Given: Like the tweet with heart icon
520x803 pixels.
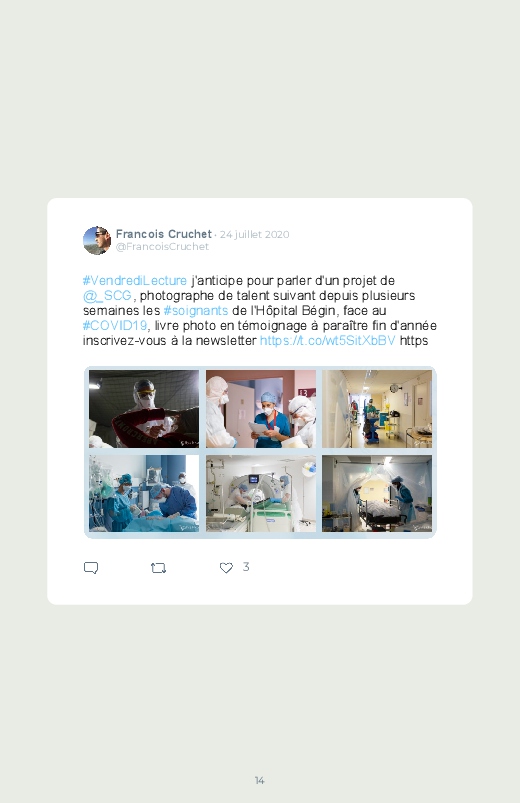Looking at the screenshot, I should pyautogui.click(x=226, y=567).
